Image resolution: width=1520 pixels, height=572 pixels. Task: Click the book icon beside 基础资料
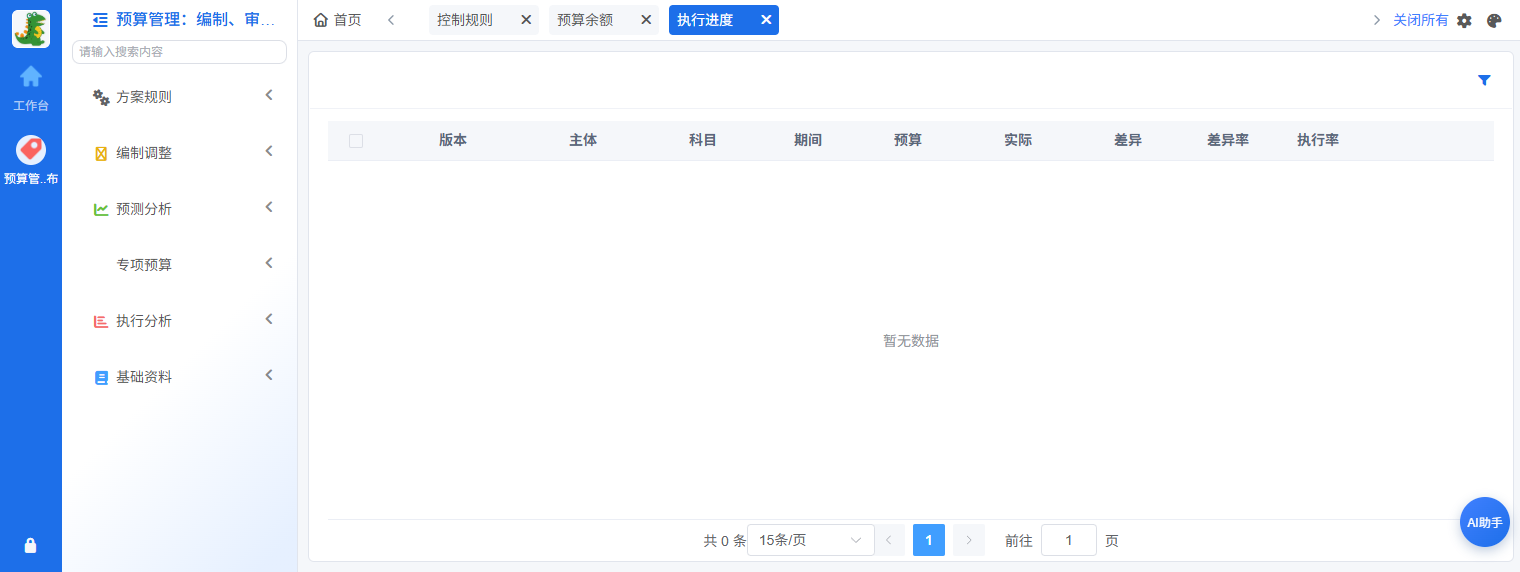coord(101,377)
